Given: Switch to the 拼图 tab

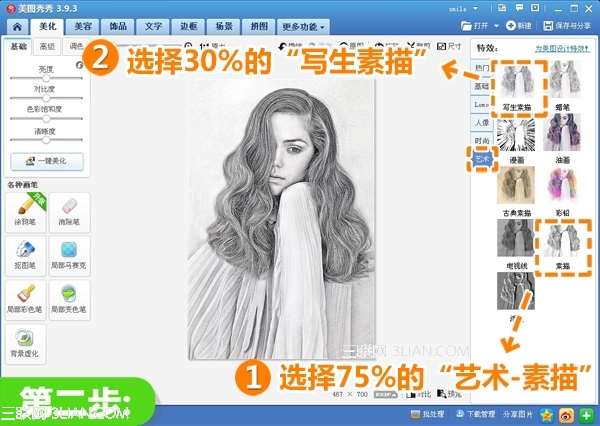Looking at the screenshot, I should tap(259, 26).
